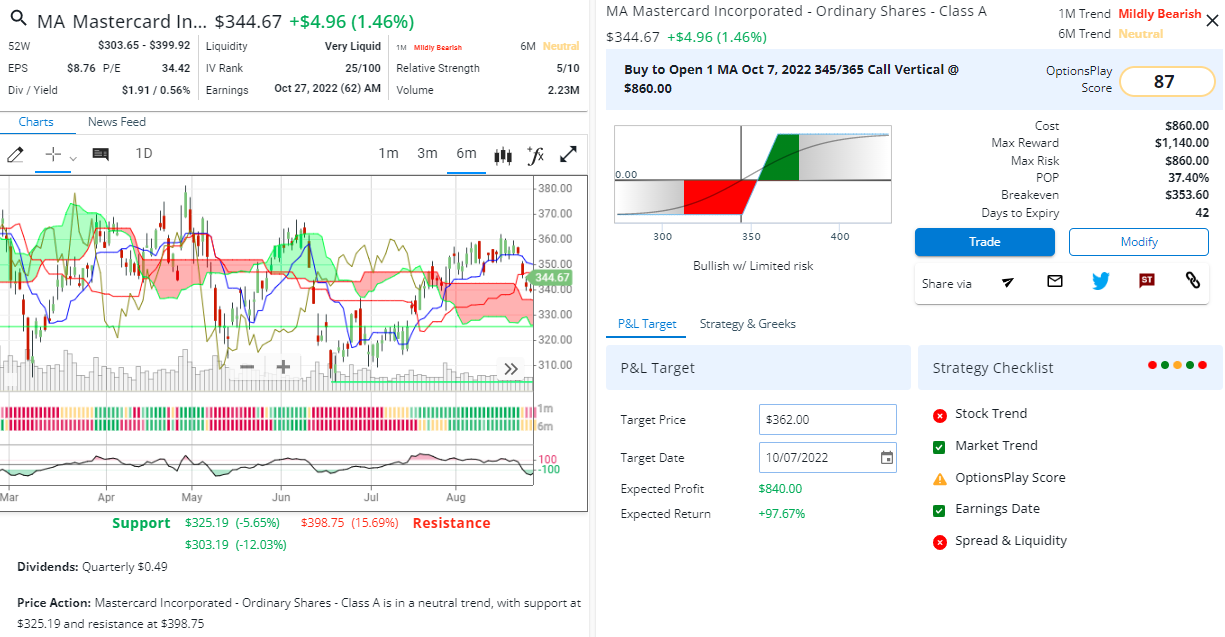Viewport: 1225px width, 637px height.
Task: Click the red X next to Stock Trend
Action: 940,415
